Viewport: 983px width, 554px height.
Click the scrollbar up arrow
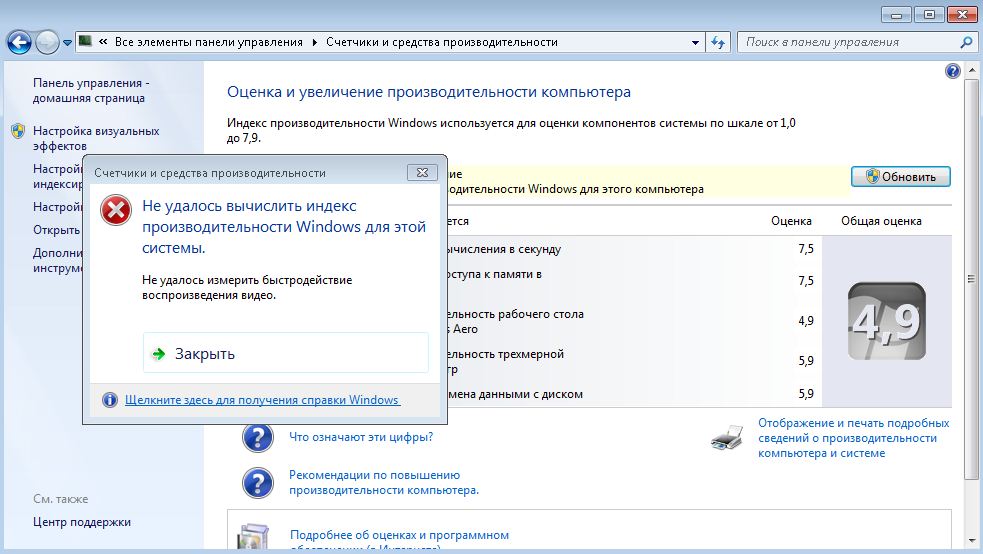point(972,70)
